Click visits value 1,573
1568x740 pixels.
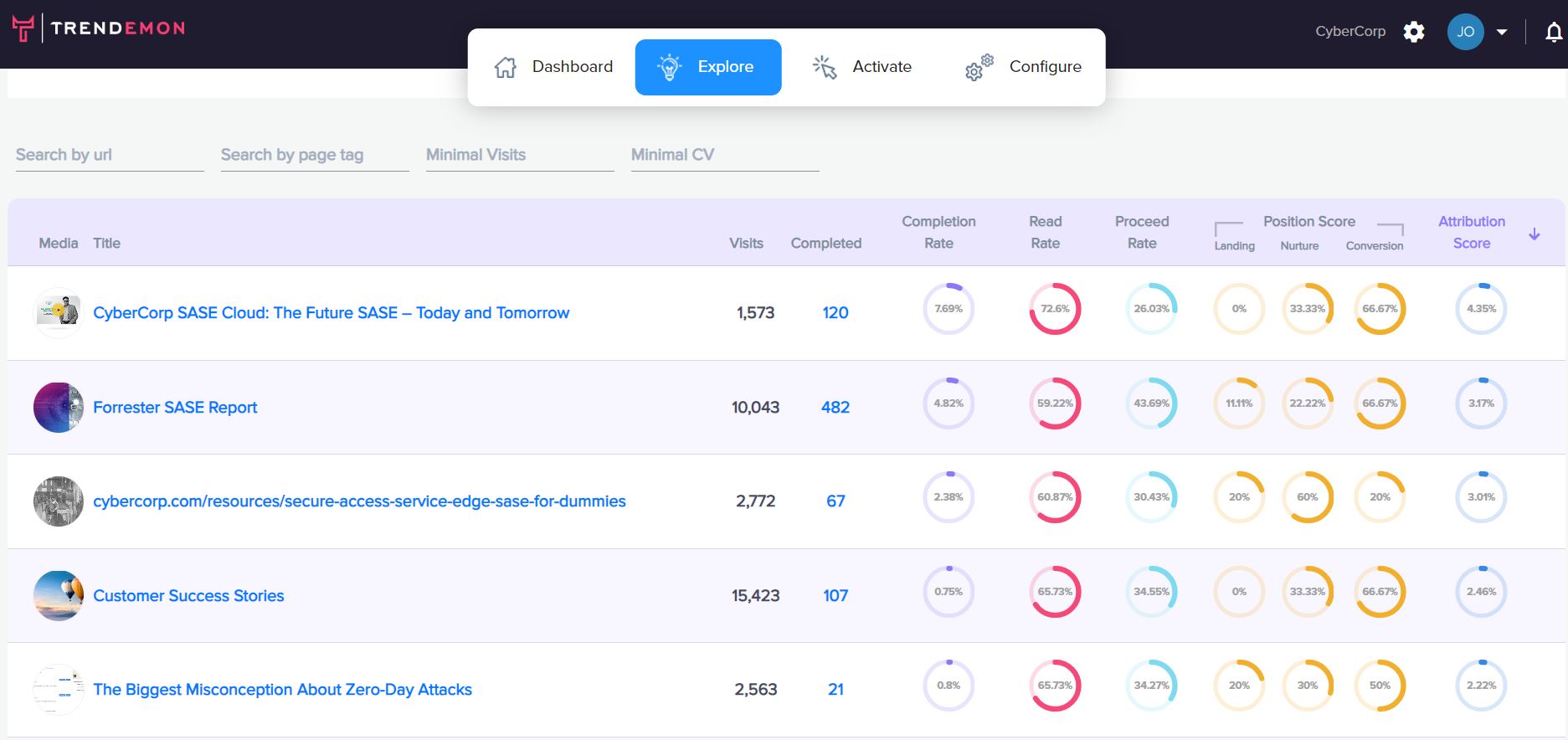(x=755, y=312)
